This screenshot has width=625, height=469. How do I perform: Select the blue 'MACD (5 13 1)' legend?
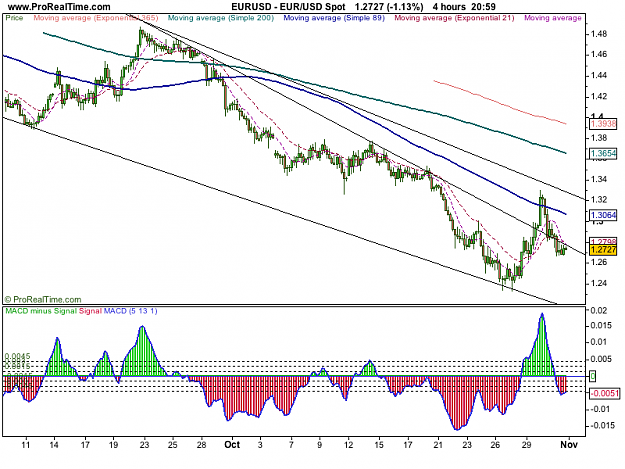click(130, 311)
